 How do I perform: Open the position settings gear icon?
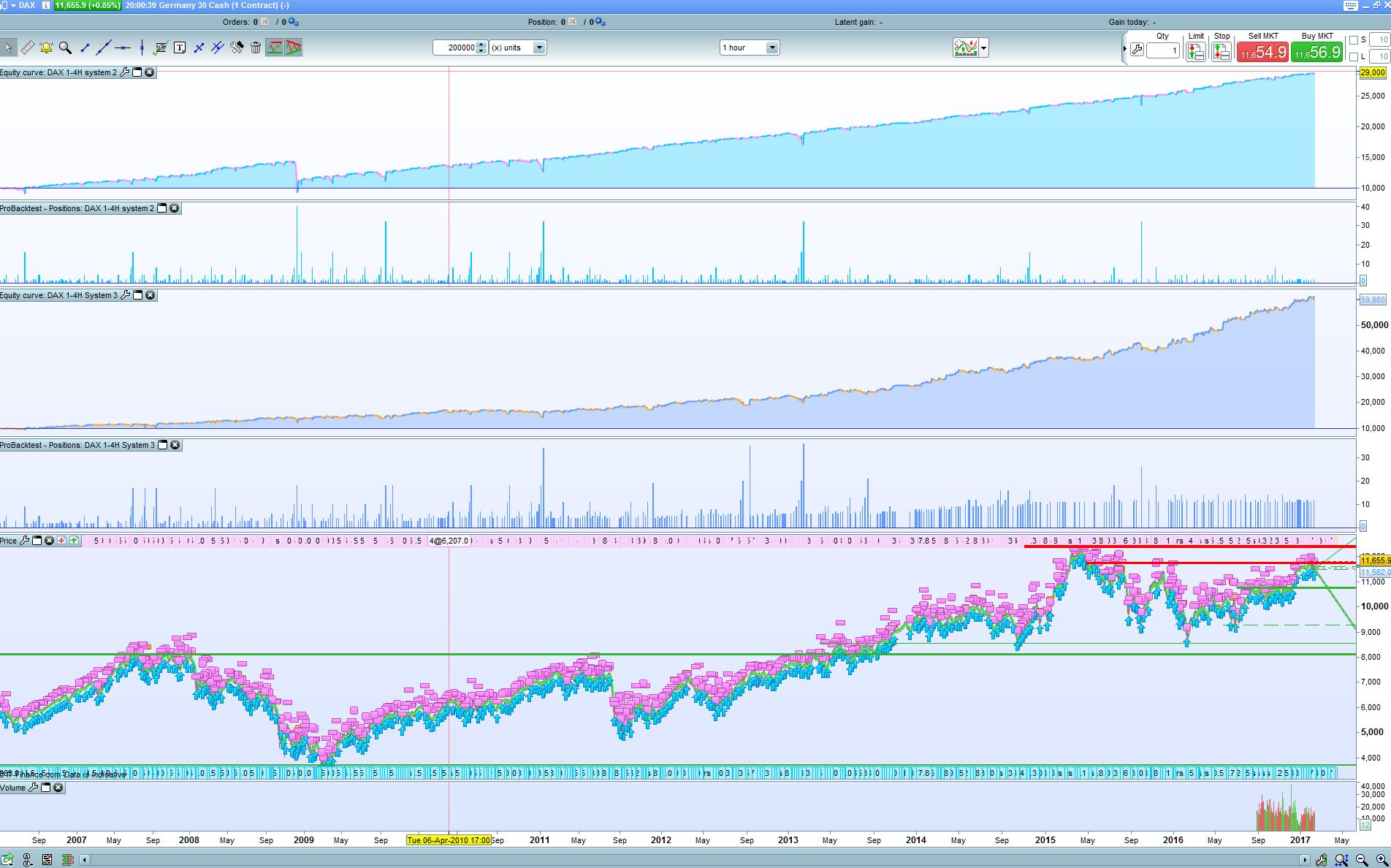click(601, 22)
